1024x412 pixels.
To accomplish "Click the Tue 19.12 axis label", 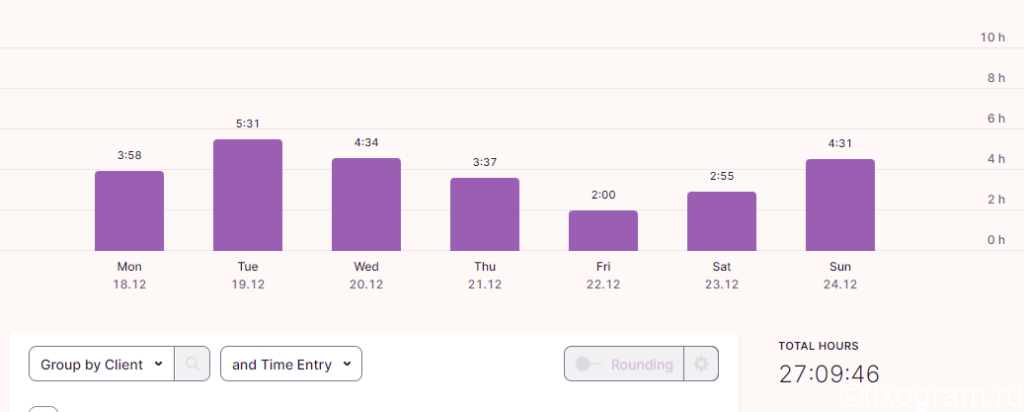I will [x=248, y=276].
